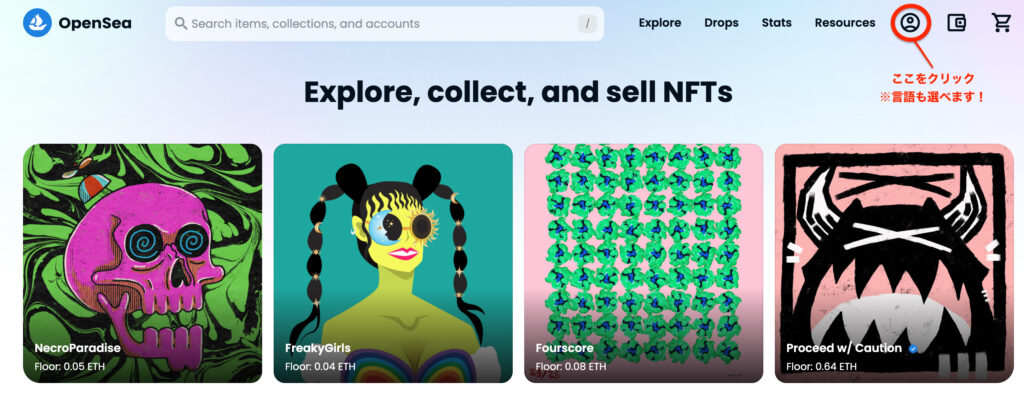Viewport: 1024px width, 396px height.
Task: Open the shopping cart icon
Action: coord(1001,23)
